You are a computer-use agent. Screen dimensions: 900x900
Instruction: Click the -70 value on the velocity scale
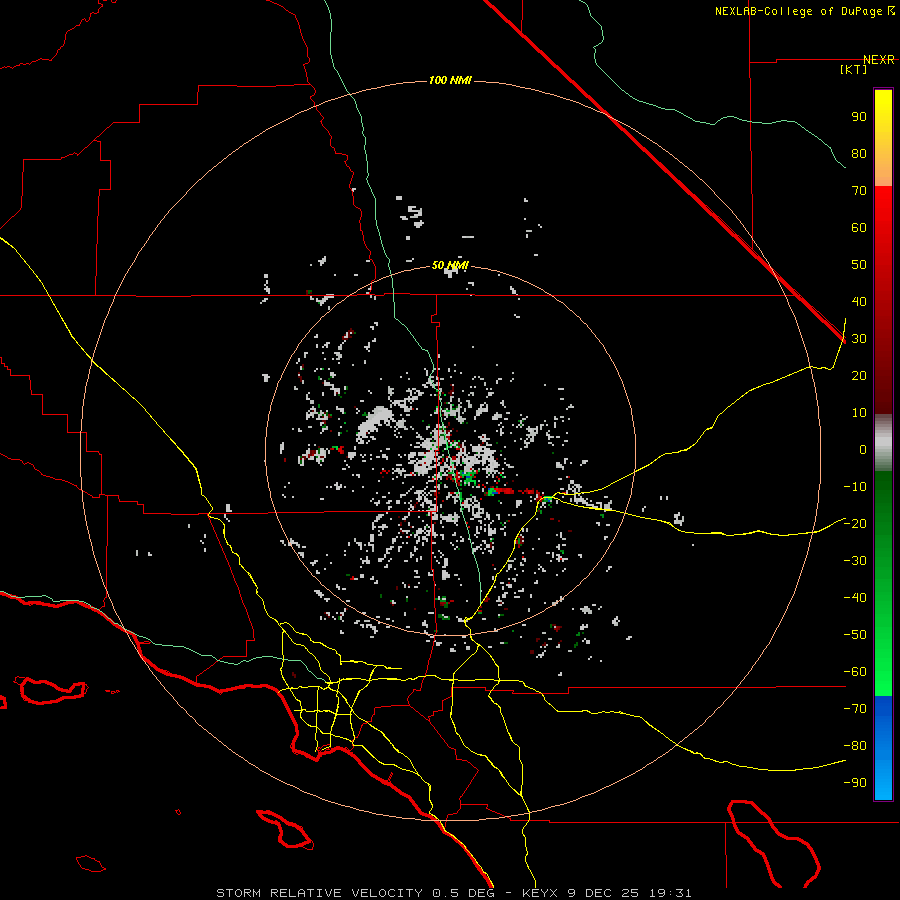855,709
